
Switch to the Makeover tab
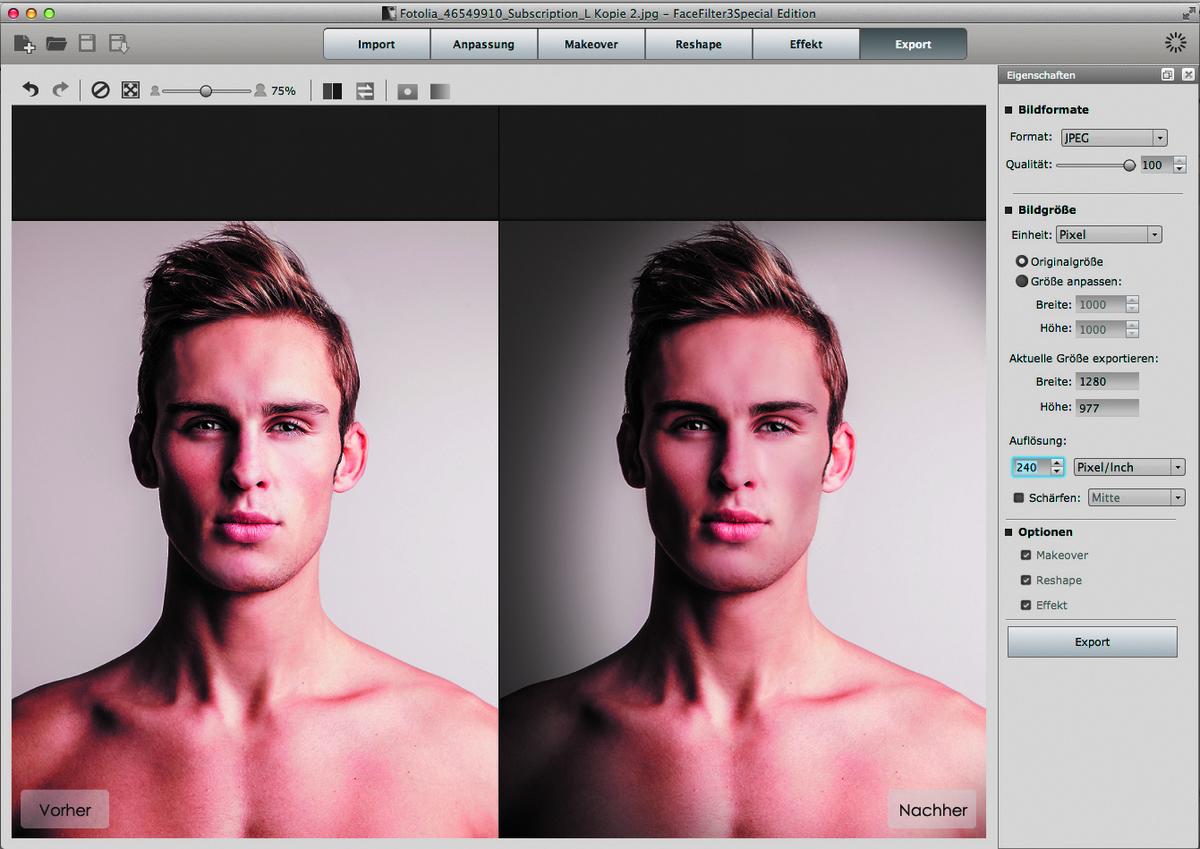[591, 44]
